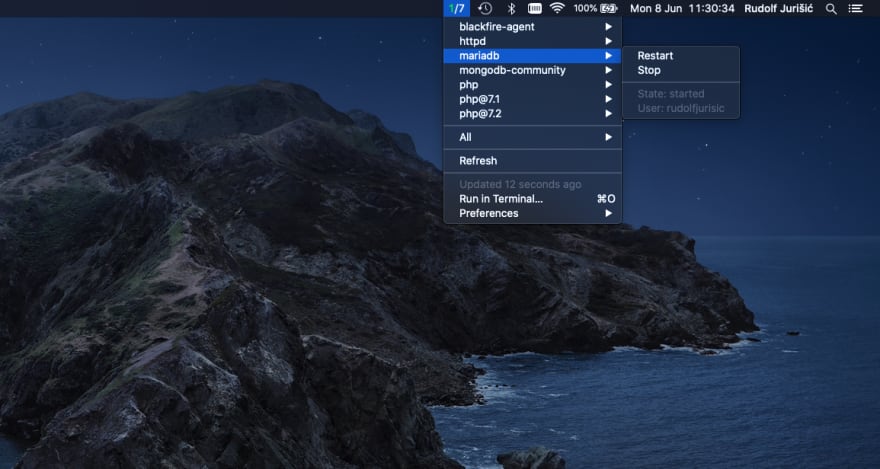Open the php service submenu

point(533,85)
